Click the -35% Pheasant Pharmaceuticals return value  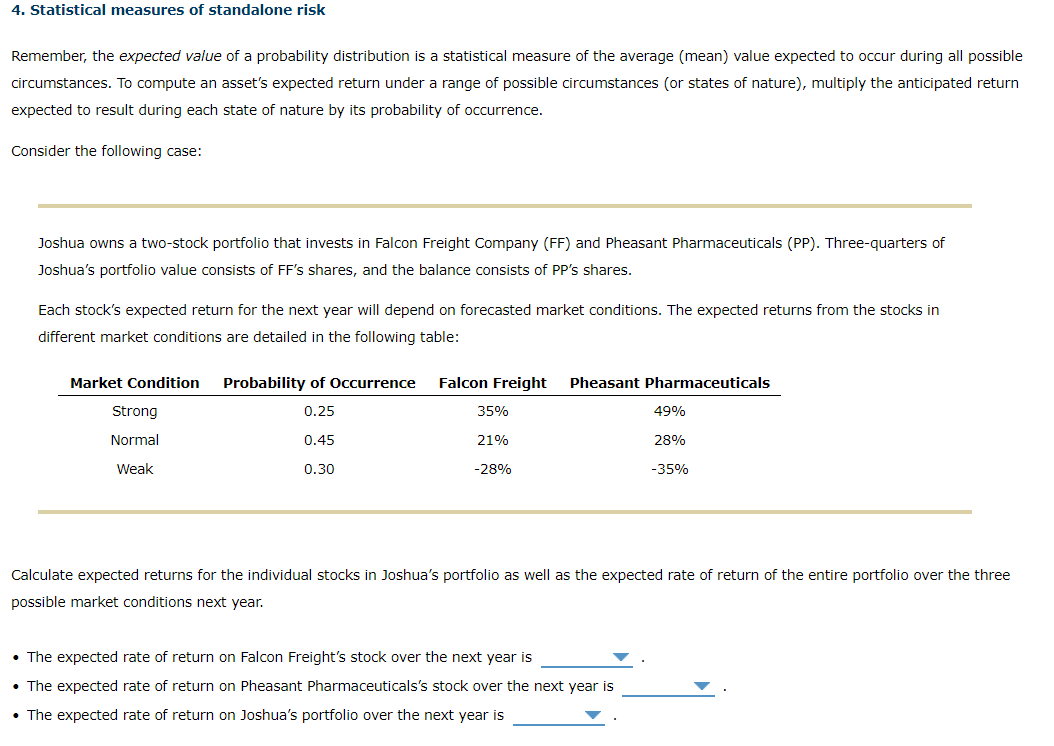click(x=669, y=468)
